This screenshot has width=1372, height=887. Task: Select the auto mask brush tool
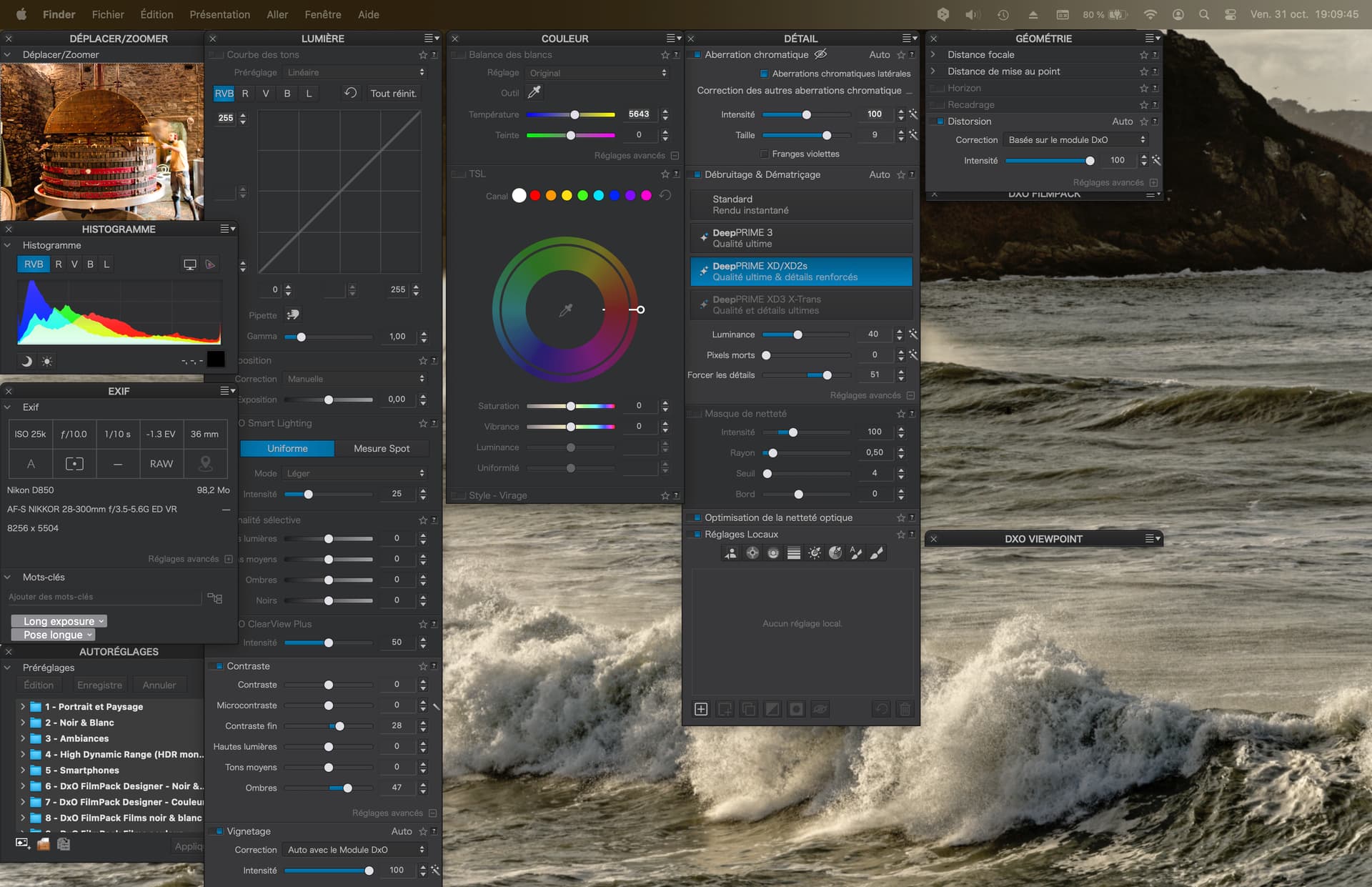(856, 553)
